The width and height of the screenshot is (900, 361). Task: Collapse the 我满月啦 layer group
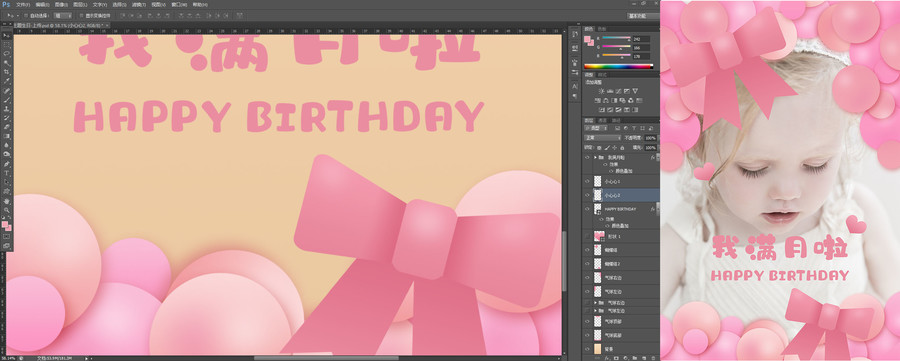pyautogui.click(x=595, y=157)
